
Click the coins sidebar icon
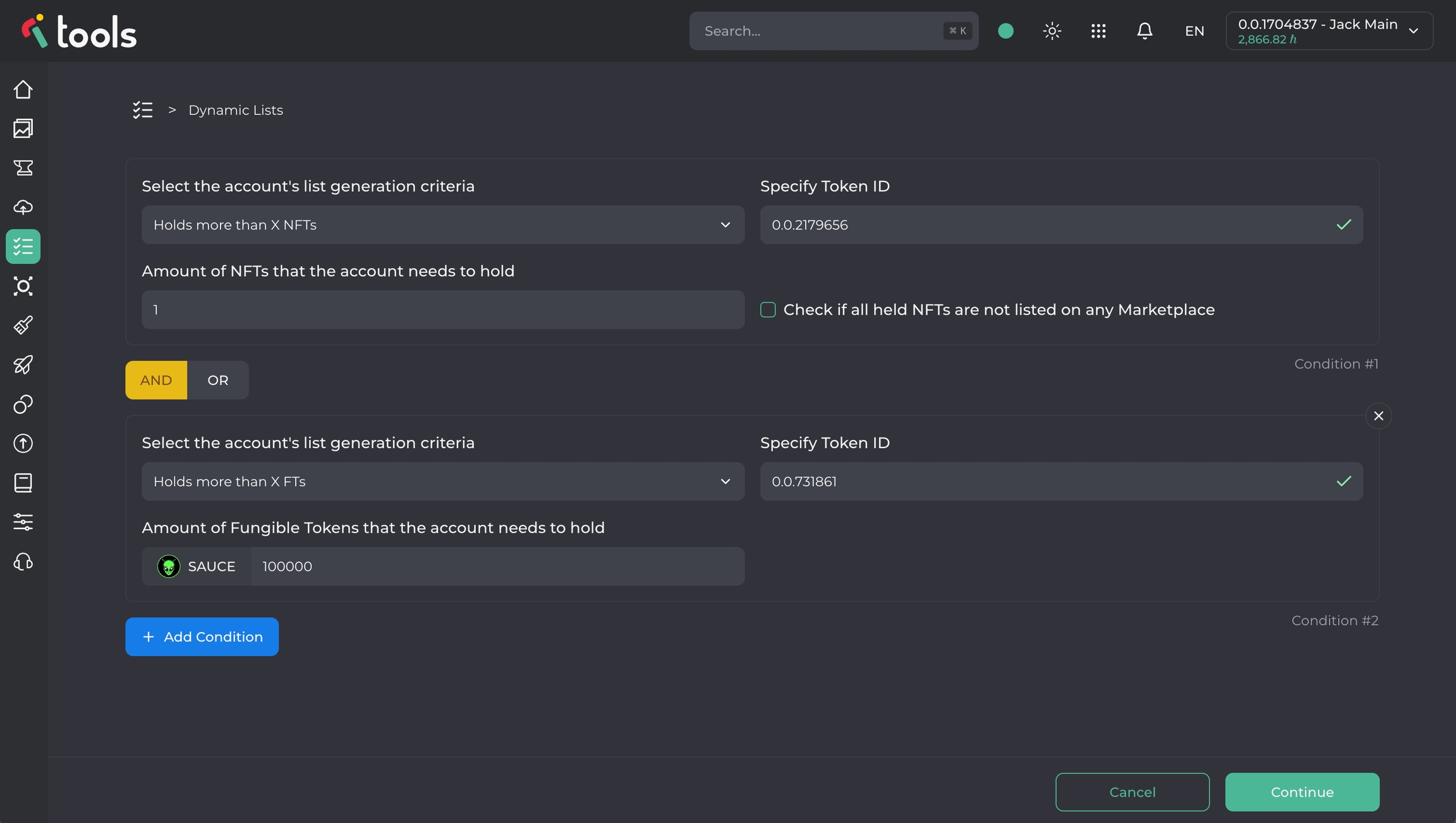[x=23, y=405]
